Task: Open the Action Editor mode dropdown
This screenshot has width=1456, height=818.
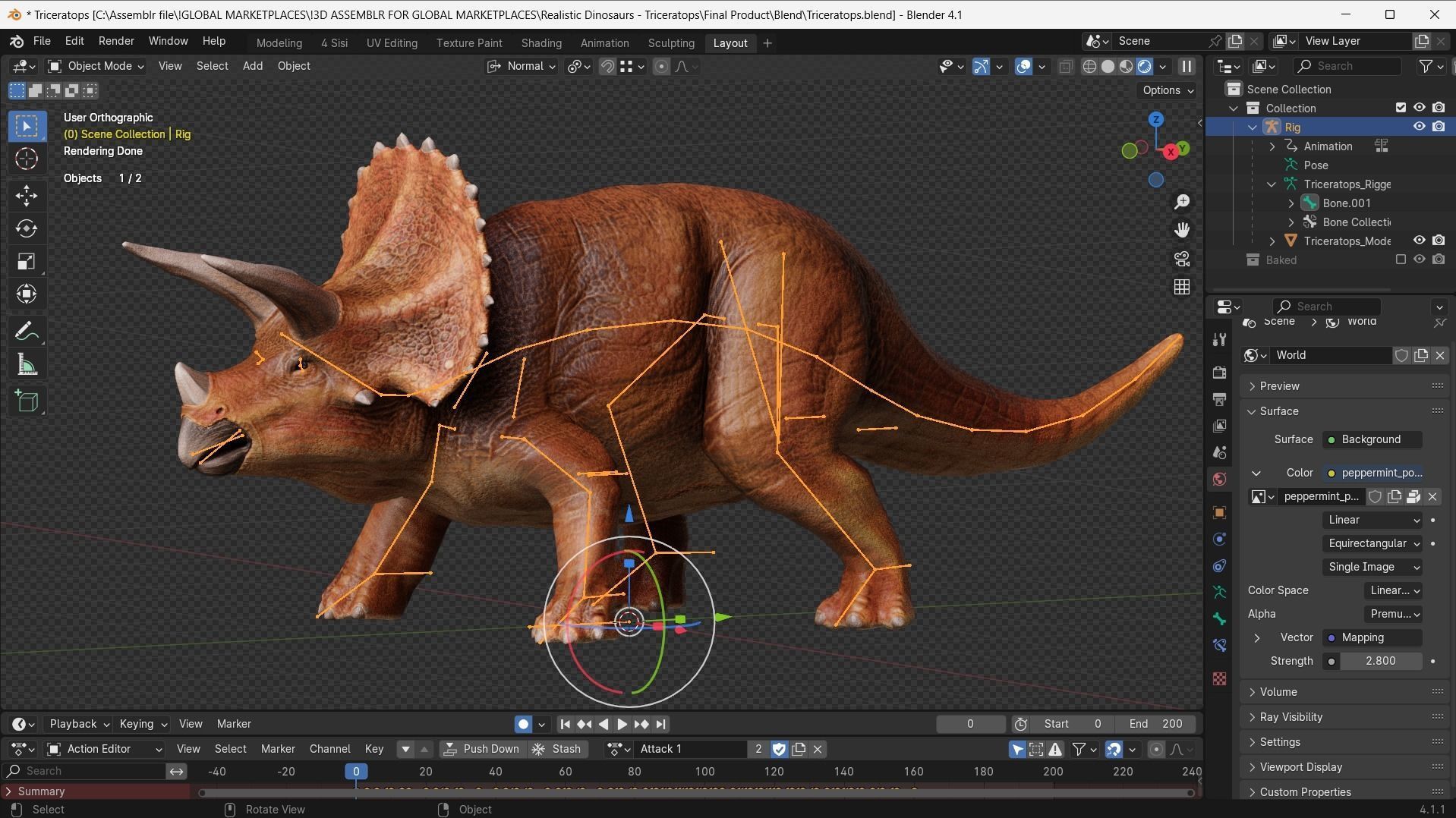Action: (x=104, y=750)
